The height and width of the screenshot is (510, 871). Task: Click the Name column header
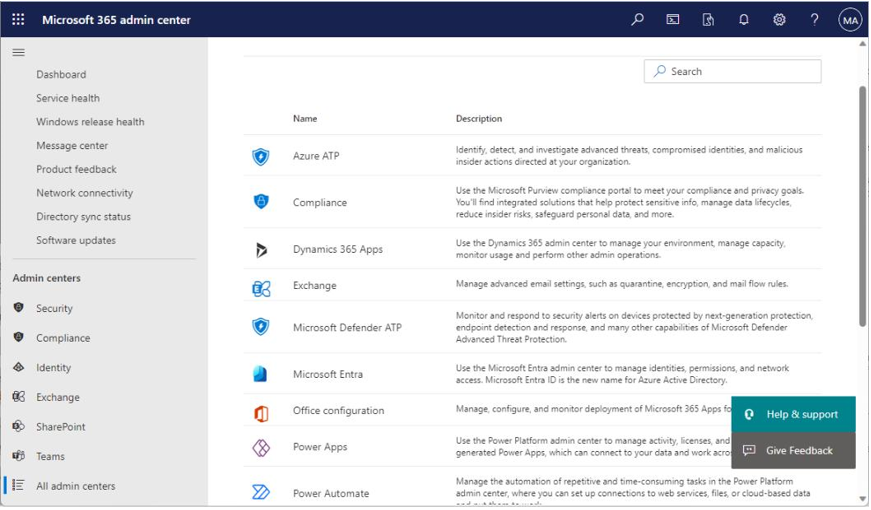click(x=305, y=118)
